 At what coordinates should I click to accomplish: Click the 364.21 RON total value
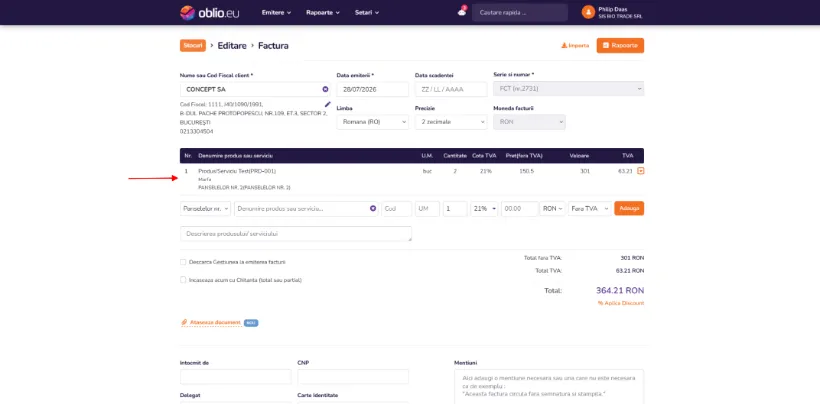(620, 291)
